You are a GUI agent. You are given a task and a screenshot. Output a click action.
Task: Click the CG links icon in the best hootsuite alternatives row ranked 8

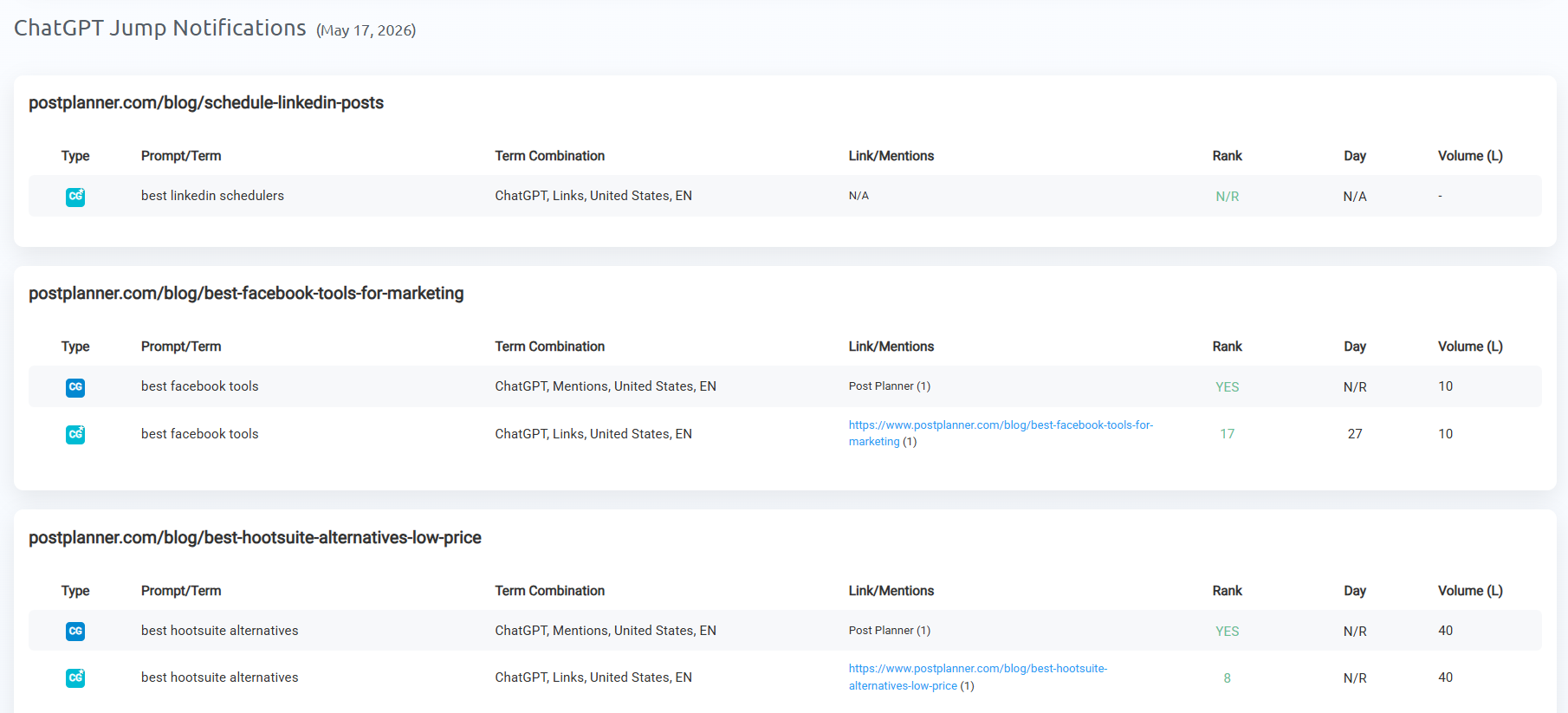pos(75,677)
